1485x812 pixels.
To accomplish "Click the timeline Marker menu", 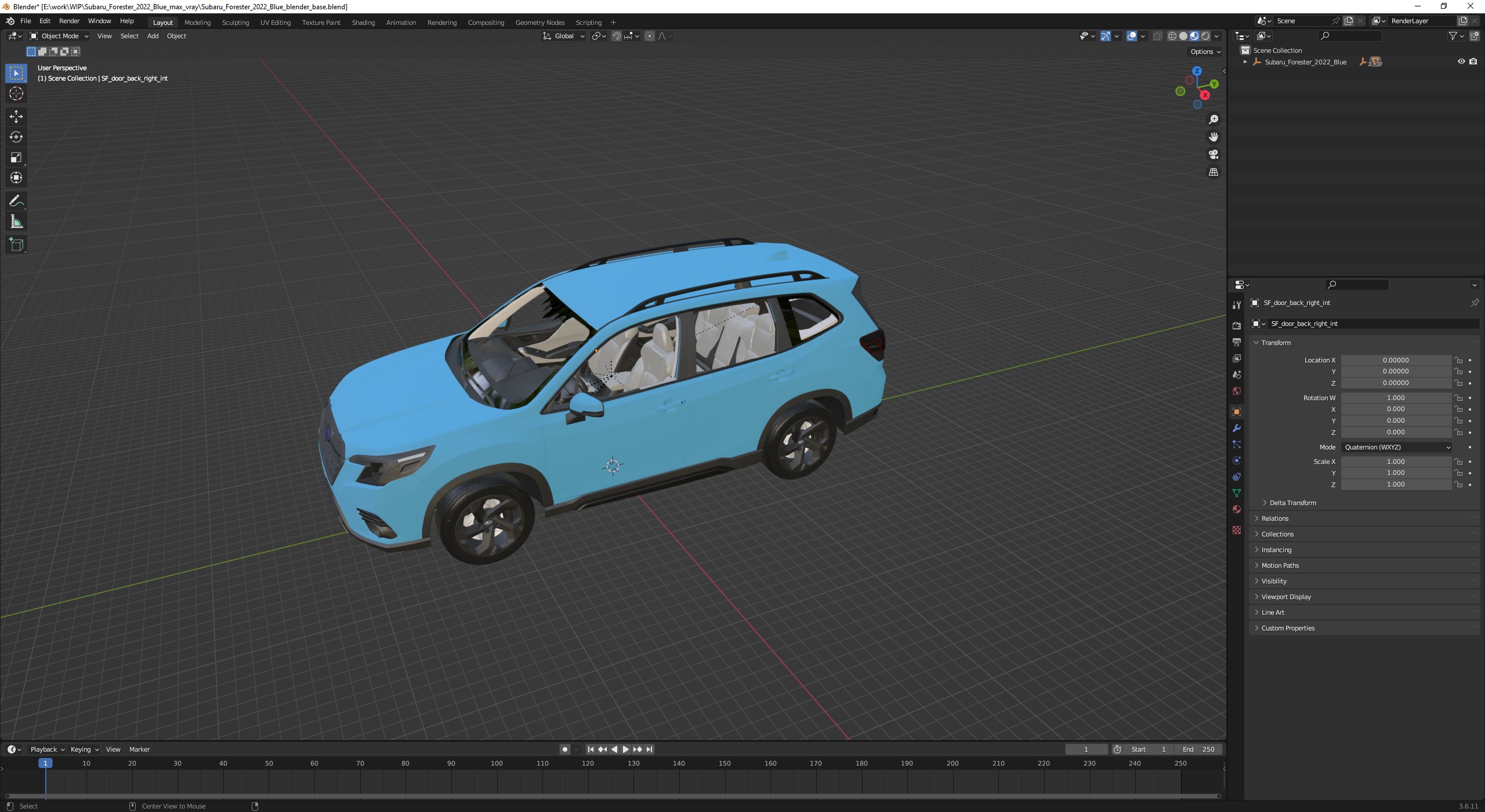I will (x=139, y=749).
